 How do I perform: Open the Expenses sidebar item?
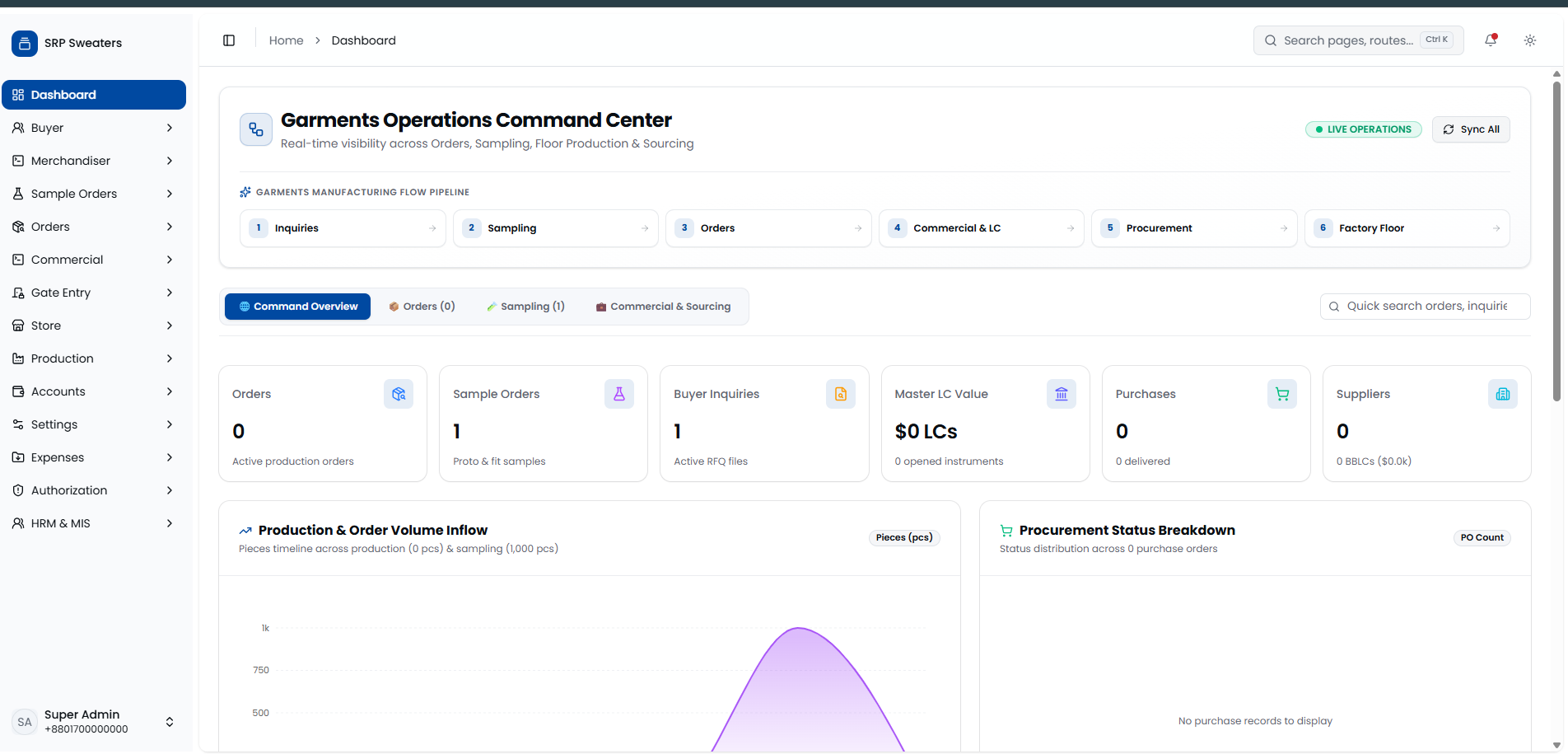(94, 457)
